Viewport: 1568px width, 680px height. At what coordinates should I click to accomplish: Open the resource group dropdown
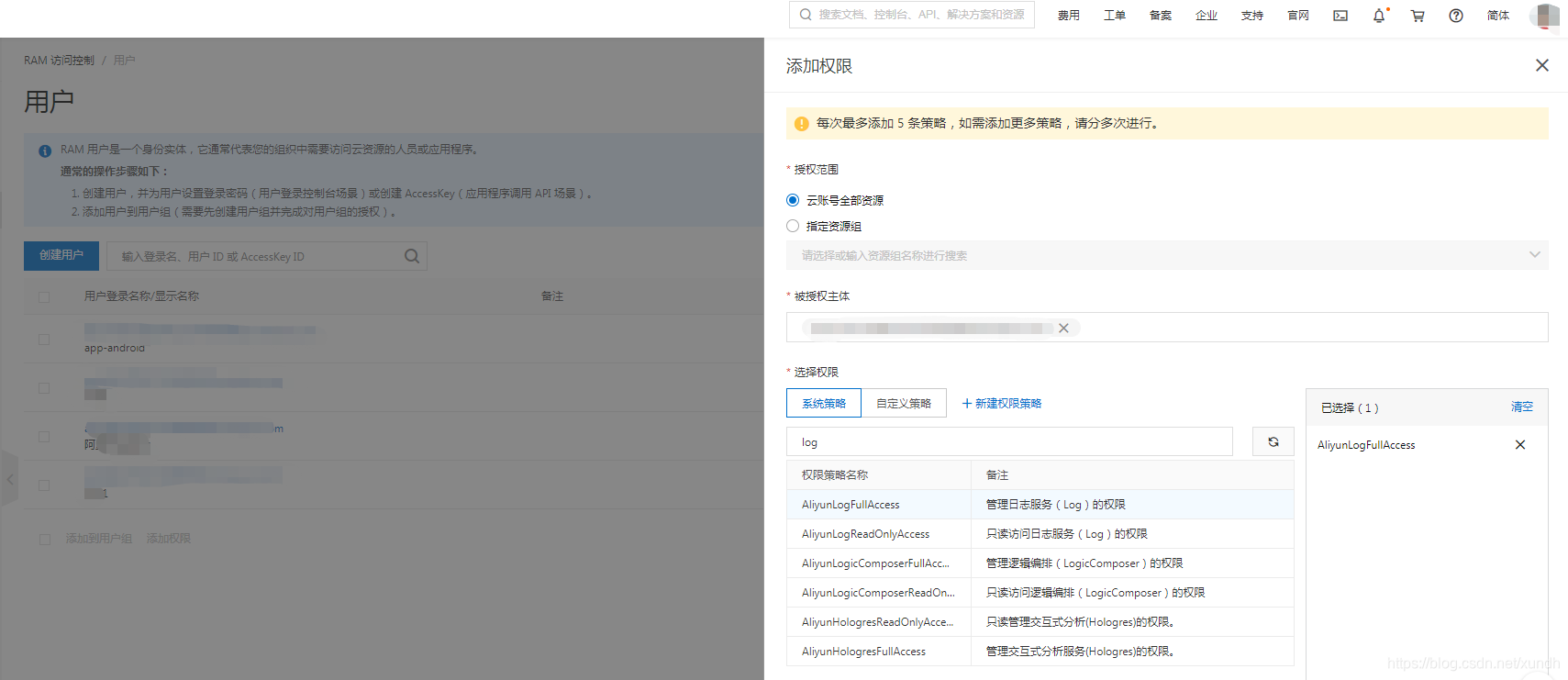1167,255
